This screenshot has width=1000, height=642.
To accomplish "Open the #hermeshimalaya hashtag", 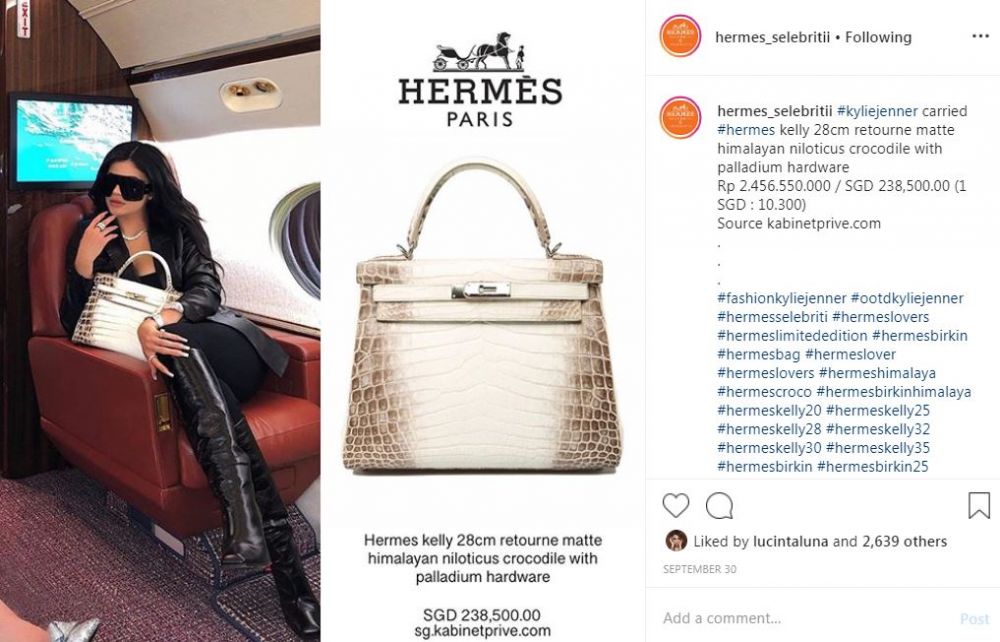I will [x=877, y=373].
